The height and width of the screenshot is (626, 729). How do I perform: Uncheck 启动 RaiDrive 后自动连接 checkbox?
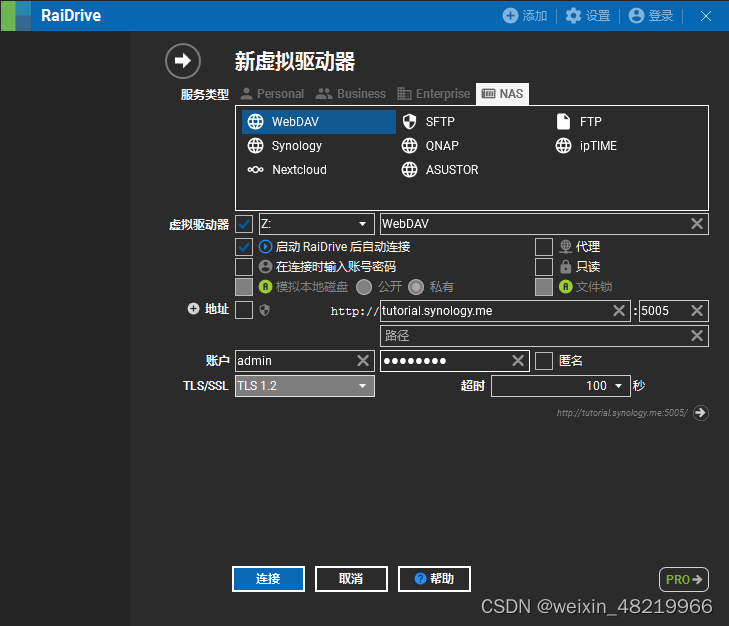pos(244,246)
